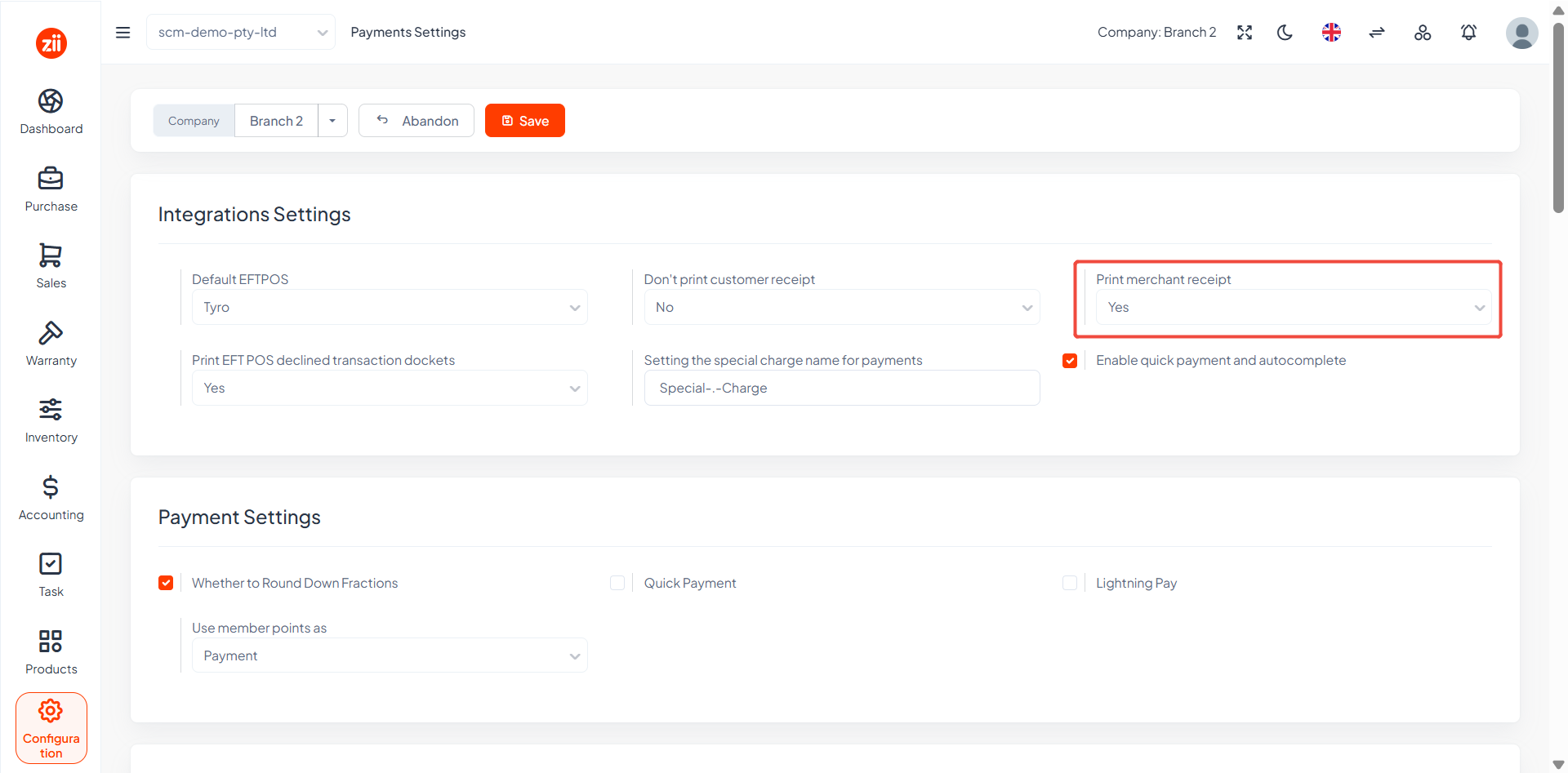This screenshot has width=1568, height=773.
Task: Click the Abandon button
Action: (x=416, y=121)
